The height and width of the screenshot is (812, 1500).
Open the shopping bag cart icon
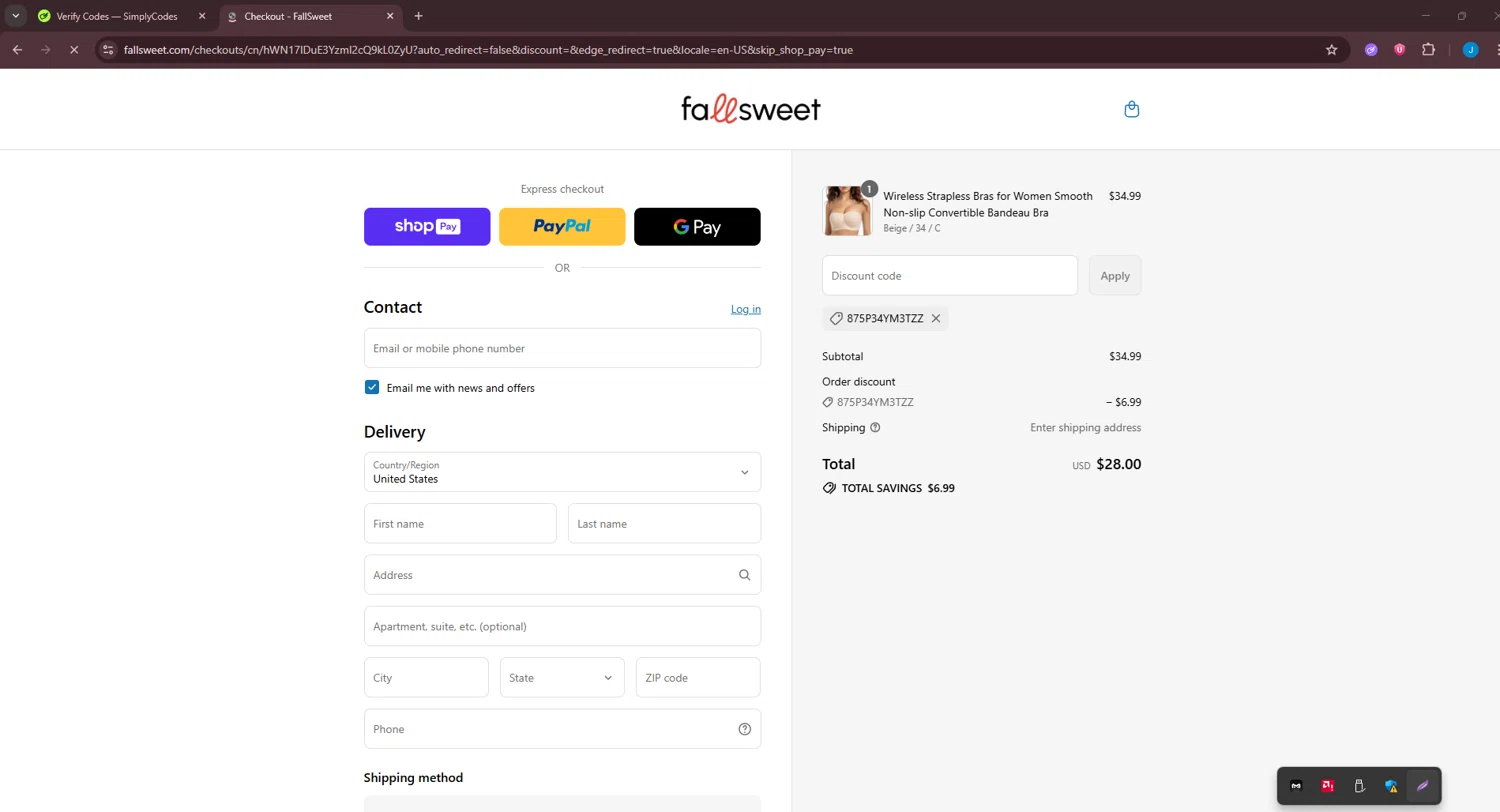(1131, 109)
